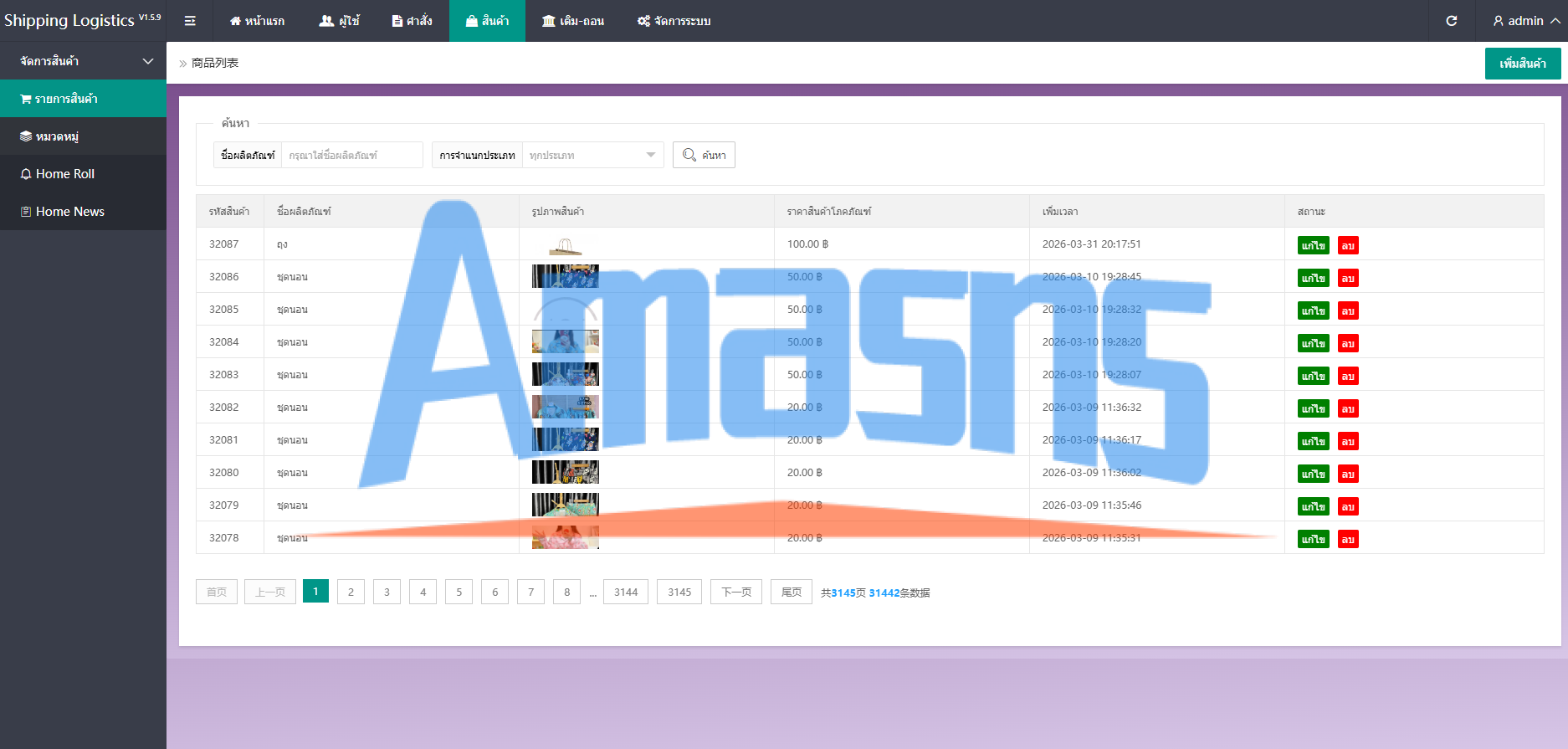This screenshot has width=1568, height=749.
Task: Go to page 5
Action: pos(459,592)
